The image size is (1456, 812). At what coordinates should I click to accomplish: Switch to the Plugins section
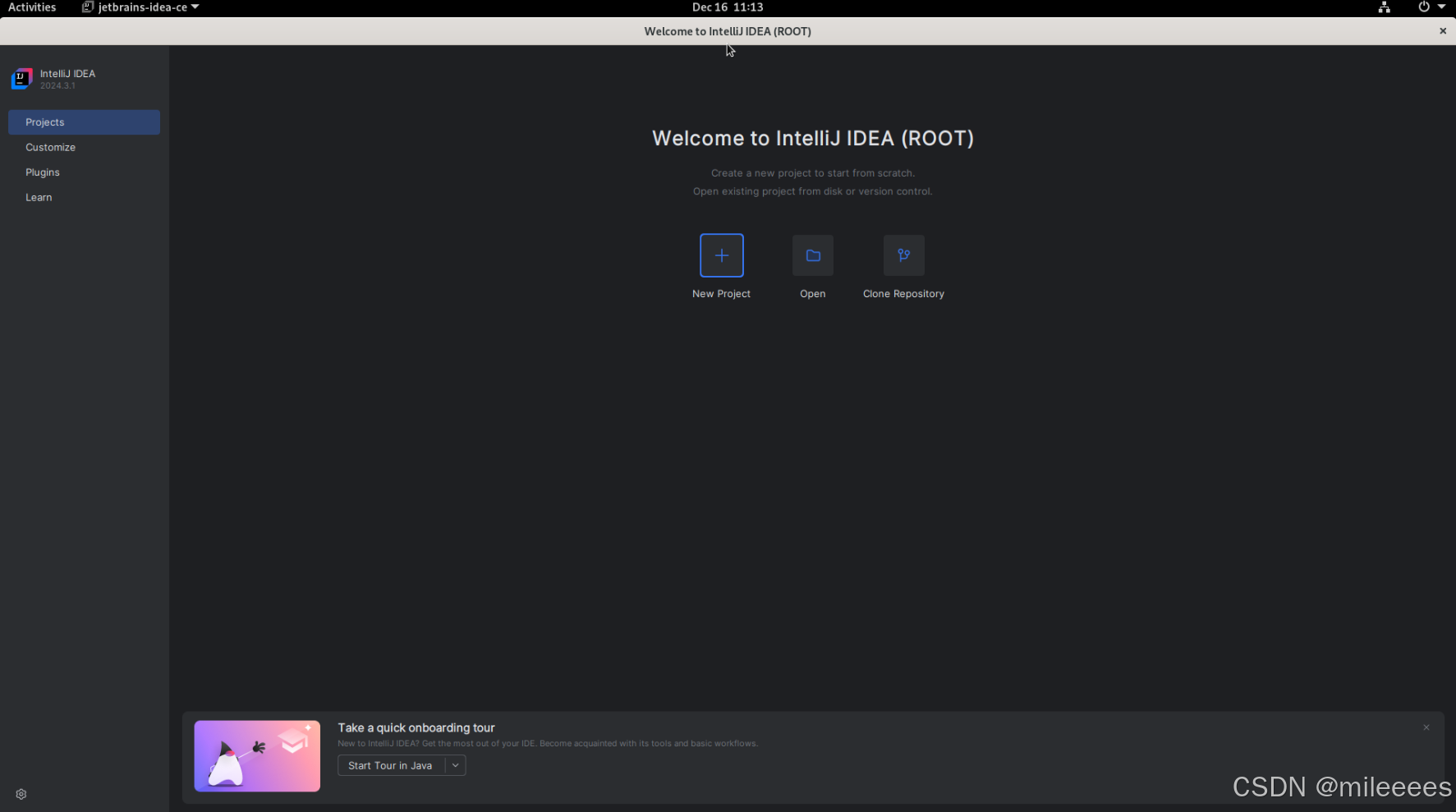(x=42, y=172)
